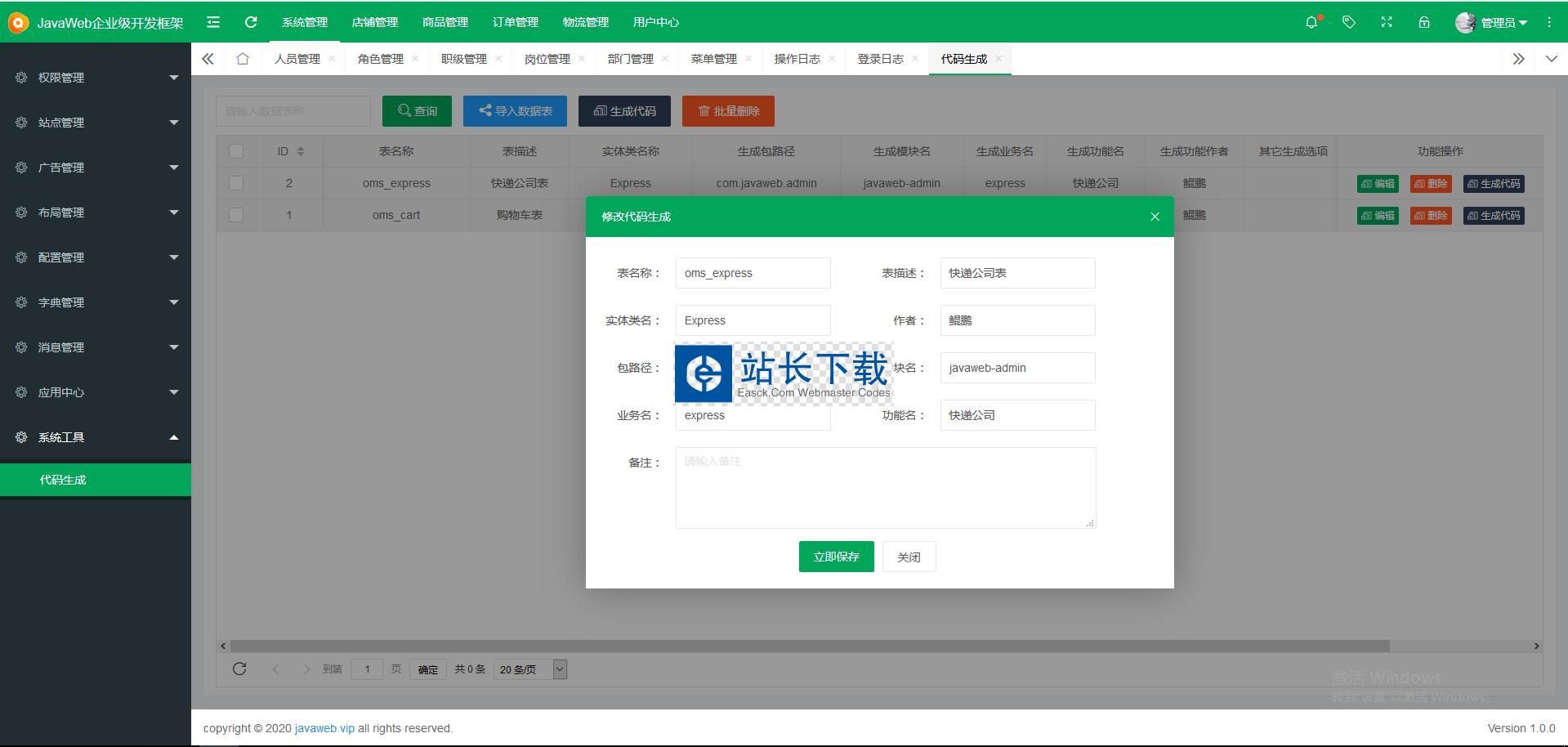Collapse sidebar with hamburger menu icon

click(213, 22)
